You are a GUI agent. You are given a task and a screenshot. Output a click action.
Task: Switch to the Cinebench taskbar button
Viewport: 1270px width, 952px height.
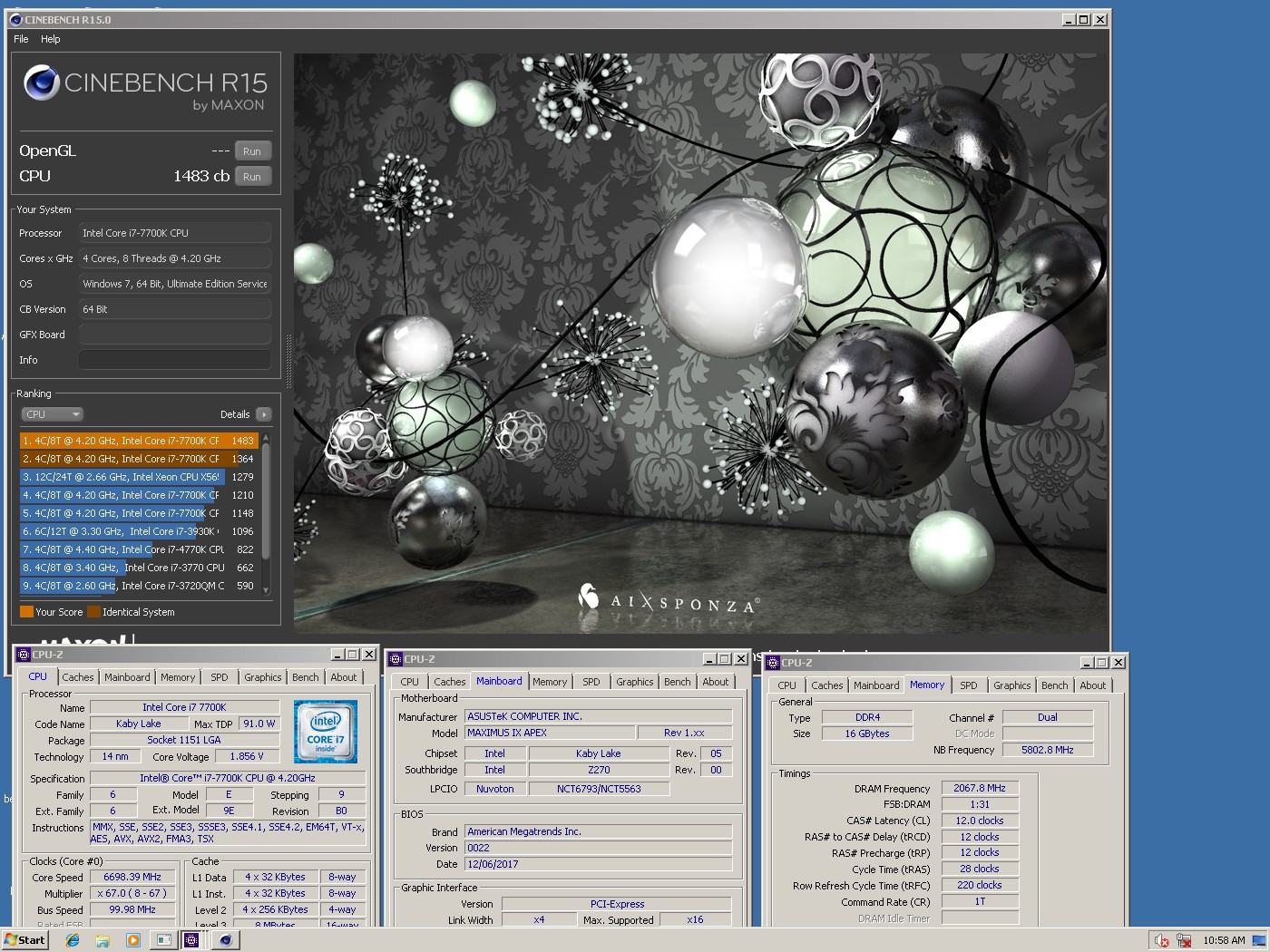point(226,940)
